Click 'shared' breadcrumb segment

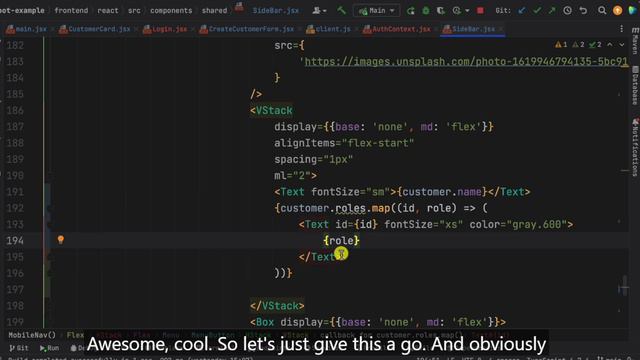click(214, 11)
